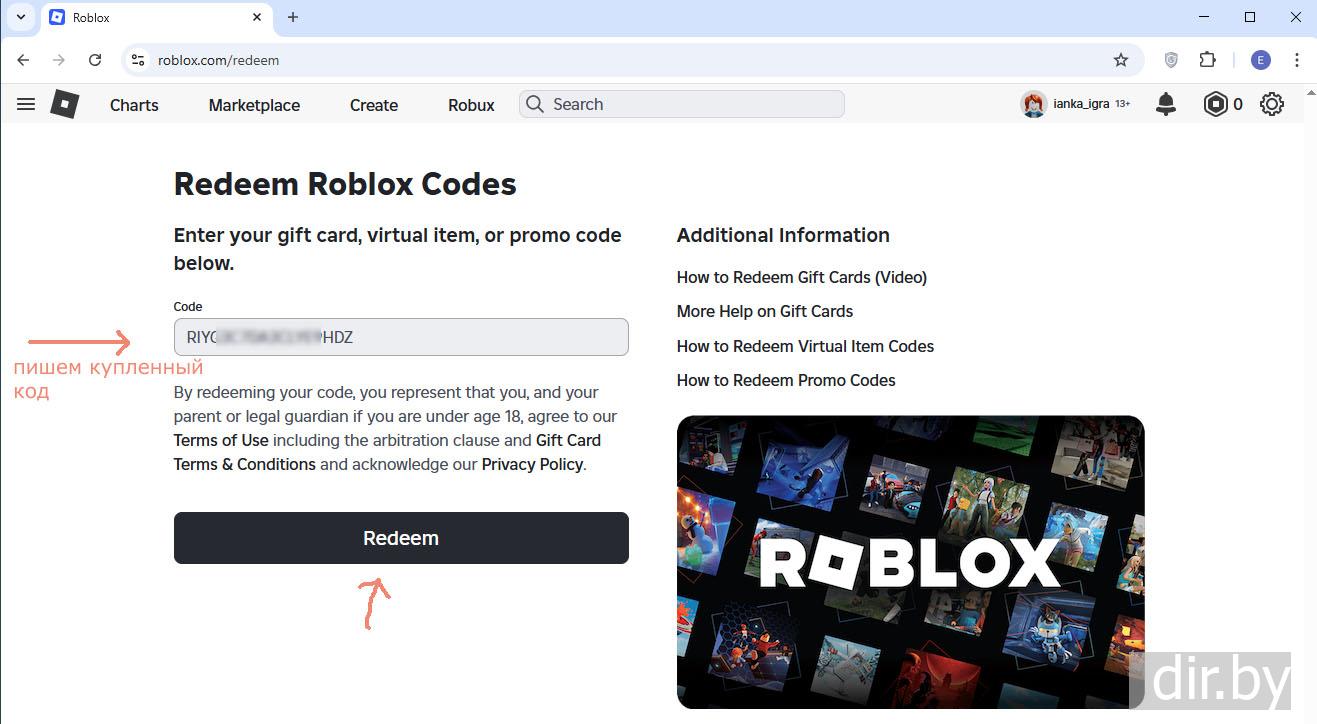Image resolution: width=1317 pixels, height=724 pixels.
Task: Open the browser extensions puzzle icon
Action: 1207,60
